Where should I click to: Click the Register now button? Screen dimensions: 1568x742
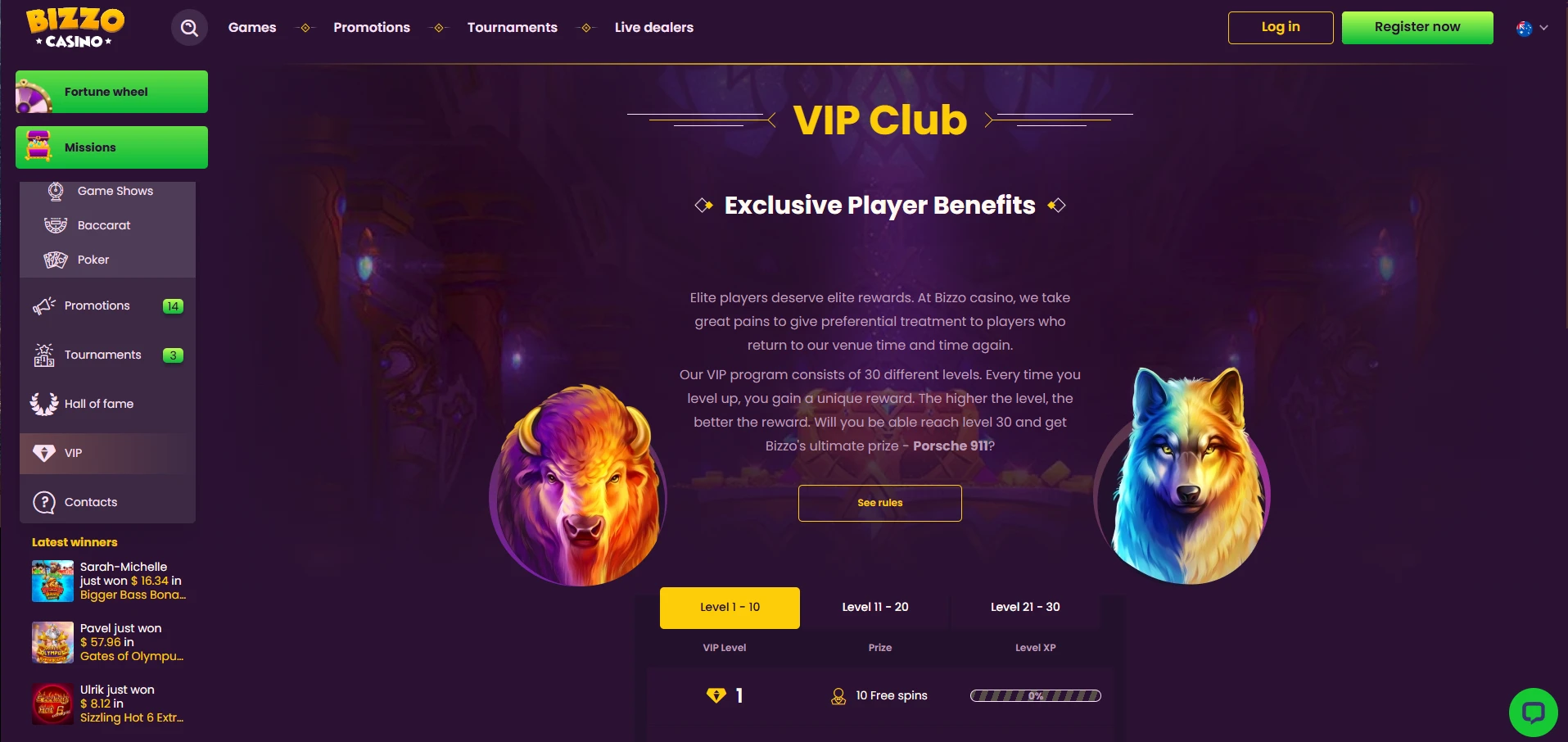pos(1417,27)
